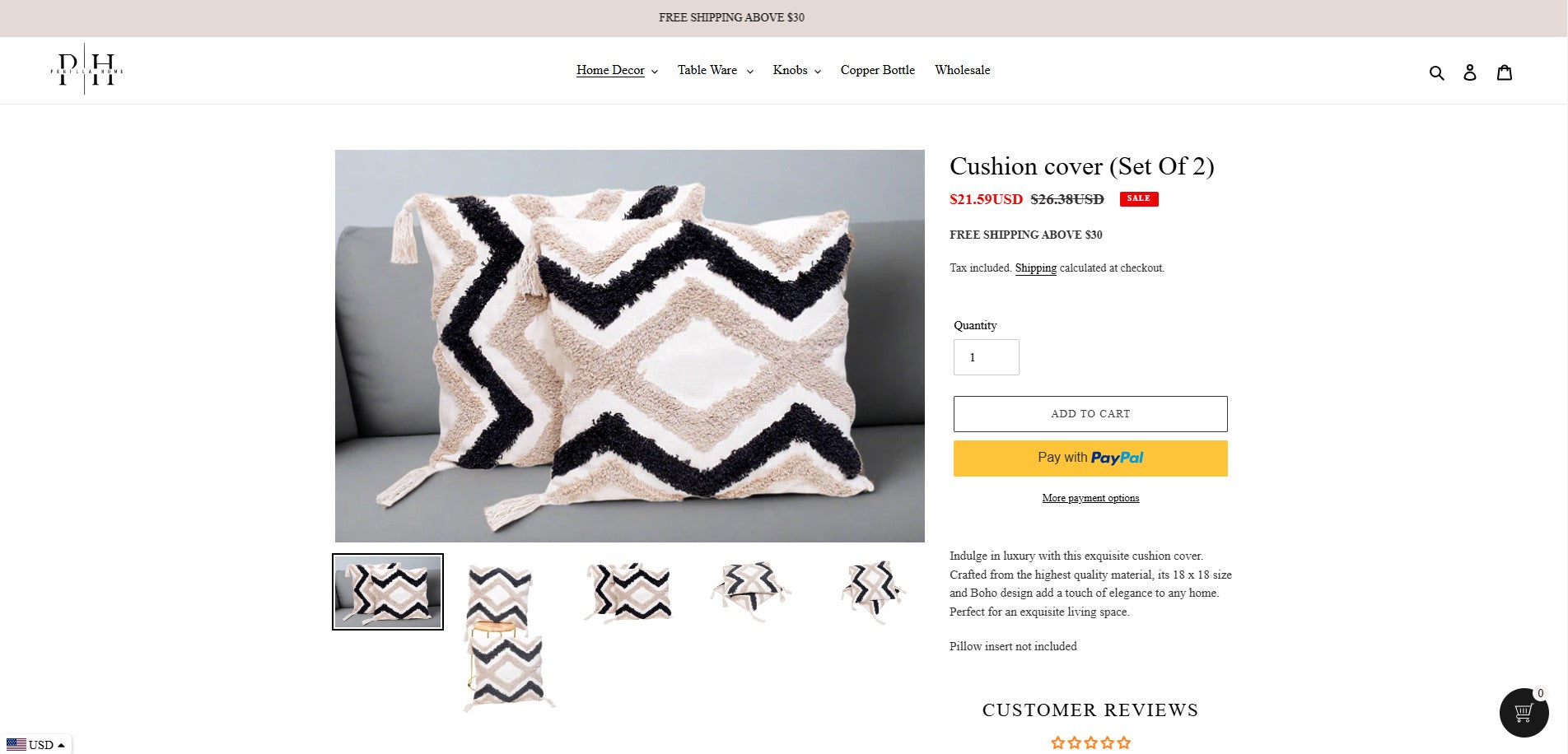
Task: Select the last cushion thumbnail
Action: (871, 592)
